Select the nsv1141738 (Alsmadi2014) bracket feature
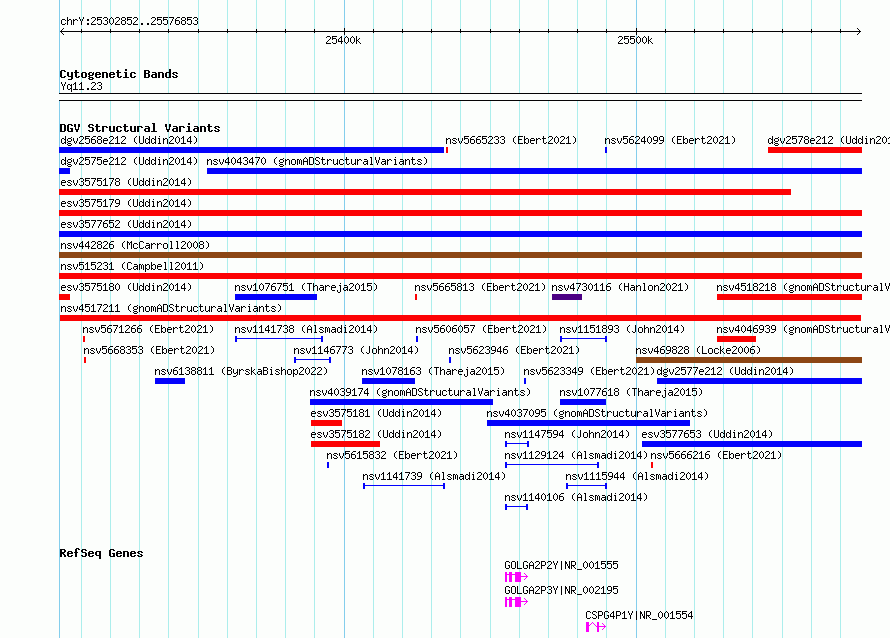890x638 pixels. click(x=279, y=339)
